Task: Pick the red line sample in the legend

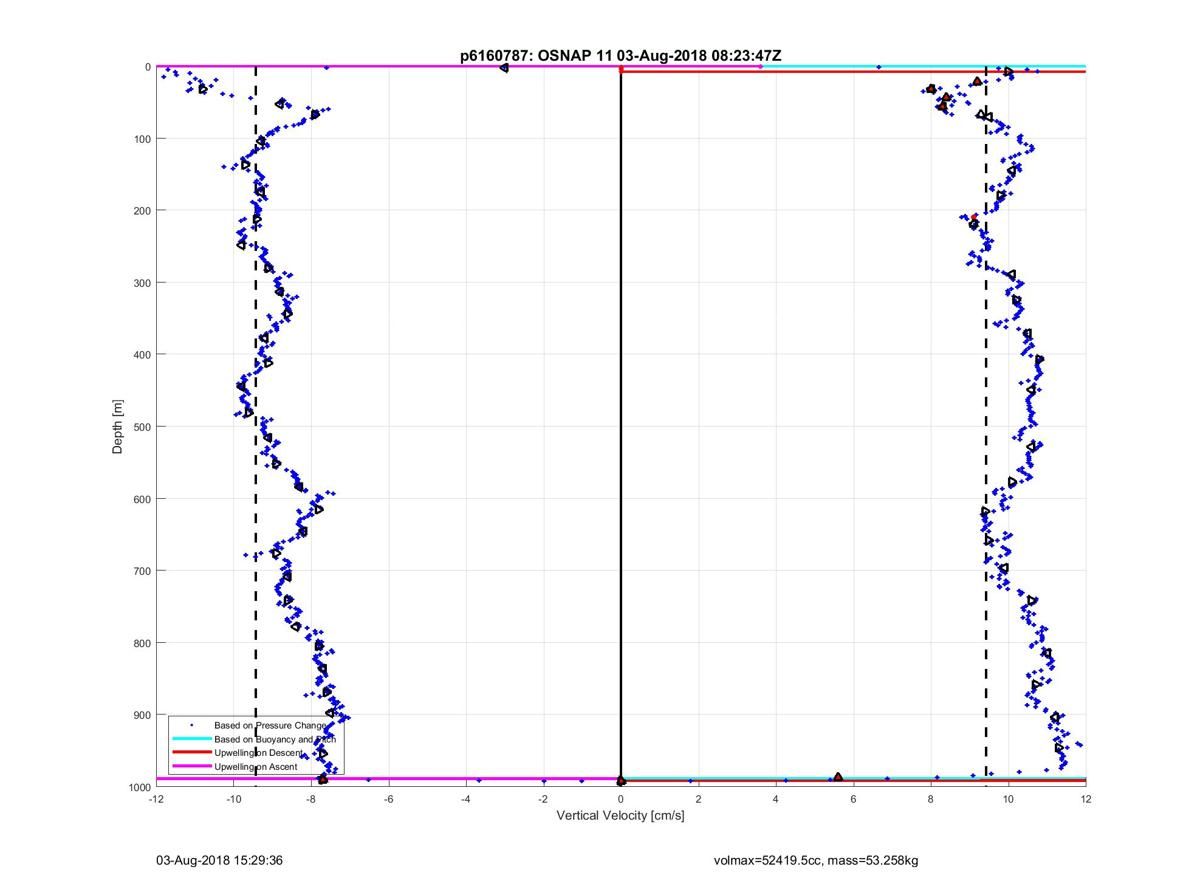Action: [x=191, y=752]
